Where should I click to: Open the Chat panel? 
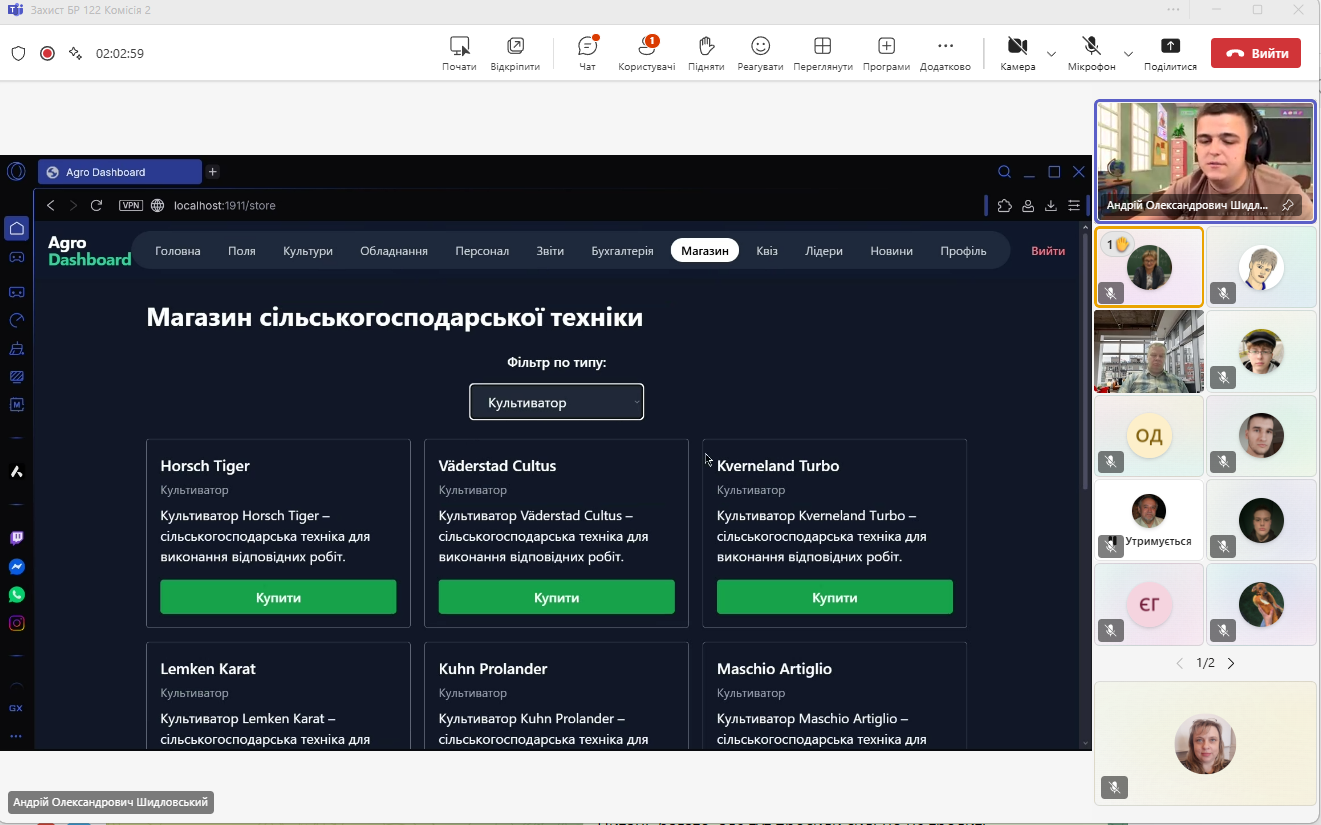tap(587, 53)
